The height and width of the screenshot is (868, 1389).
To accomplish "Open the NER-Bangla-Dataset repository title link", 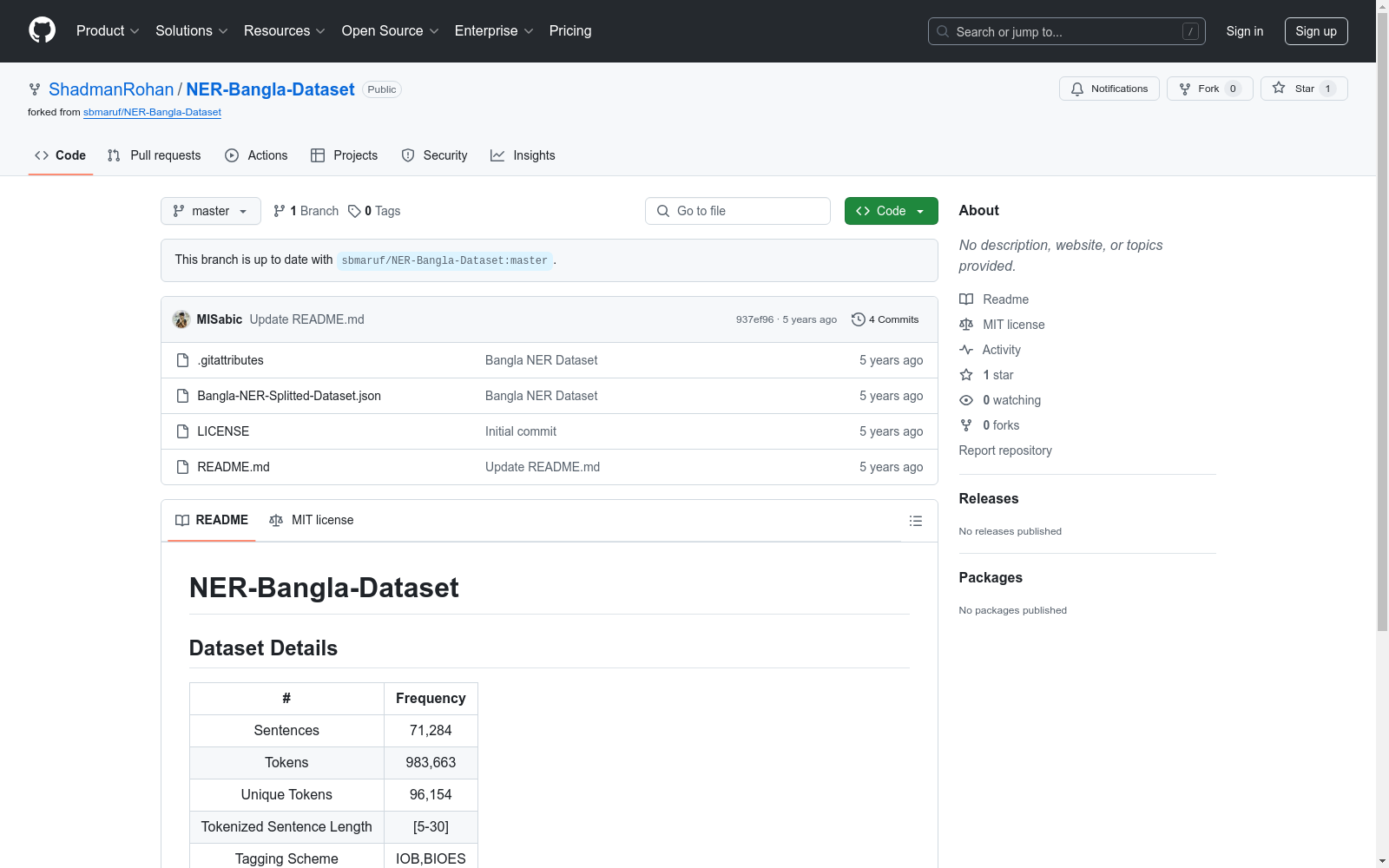I will [271, 89].
